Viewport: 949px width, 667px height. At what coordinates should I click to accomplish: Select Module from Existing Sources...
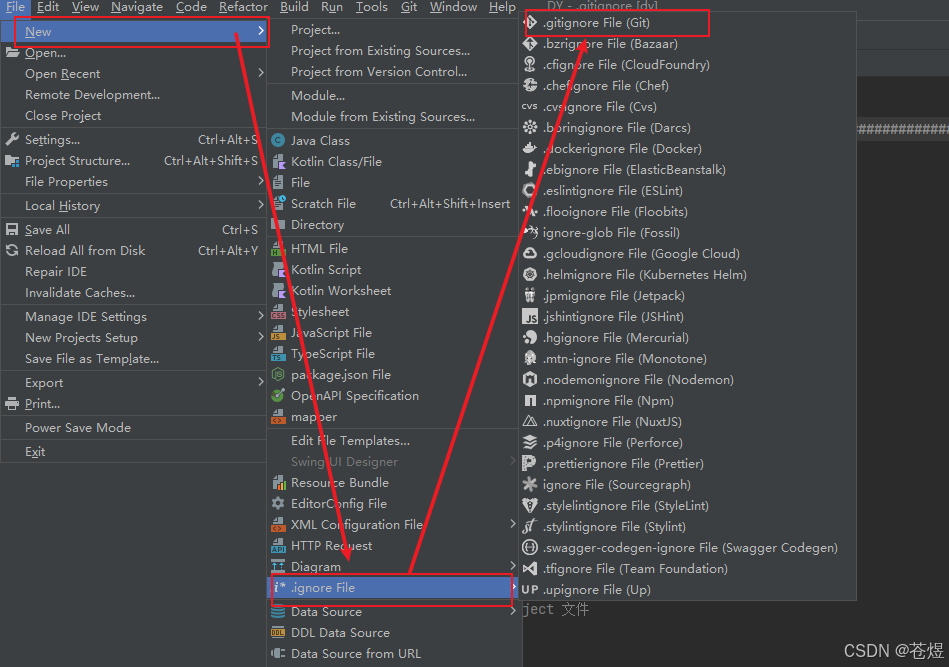[394, 117]
